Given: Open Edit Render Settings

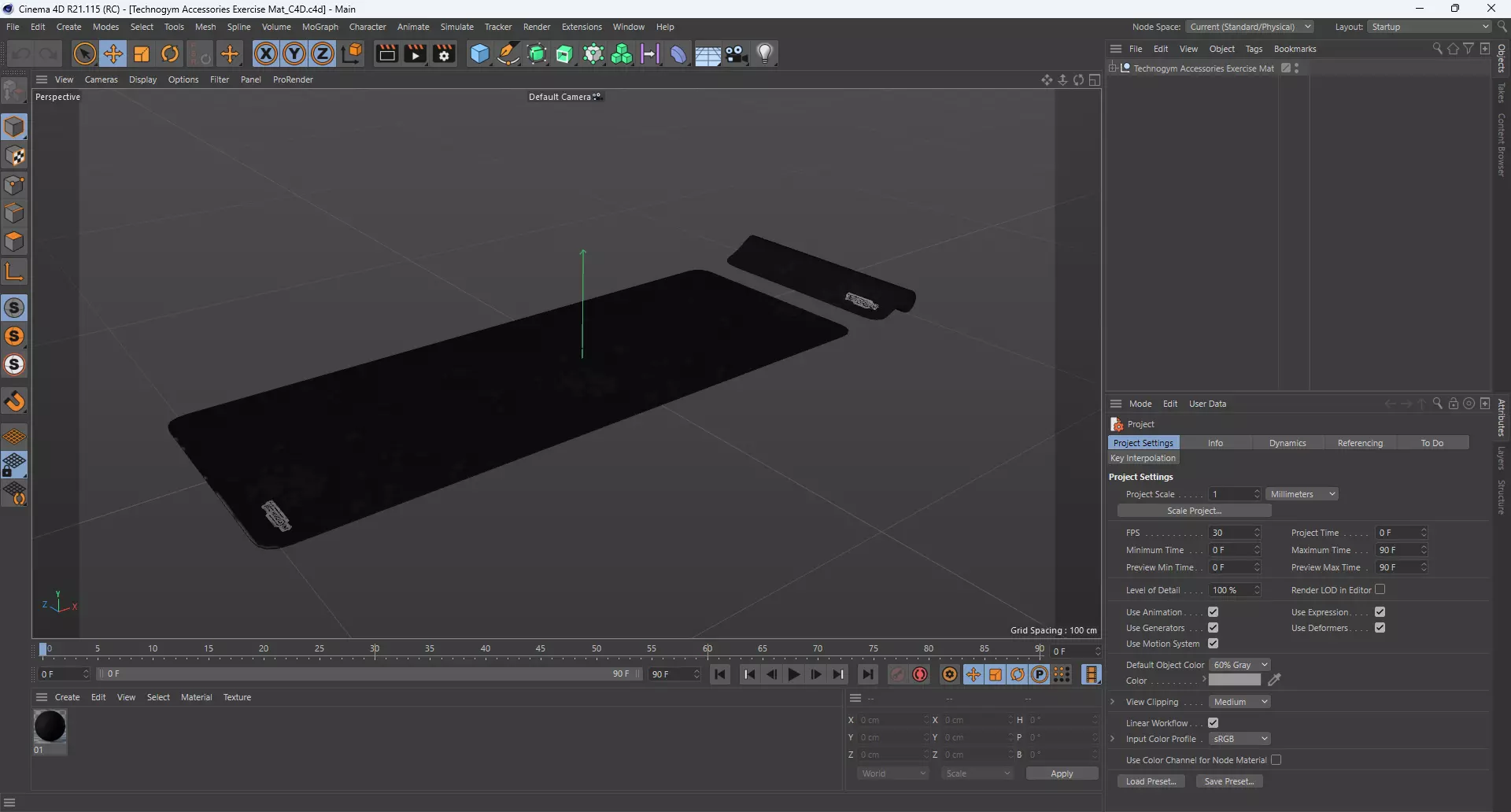Looking at the screenshot, I should point(445,54).
